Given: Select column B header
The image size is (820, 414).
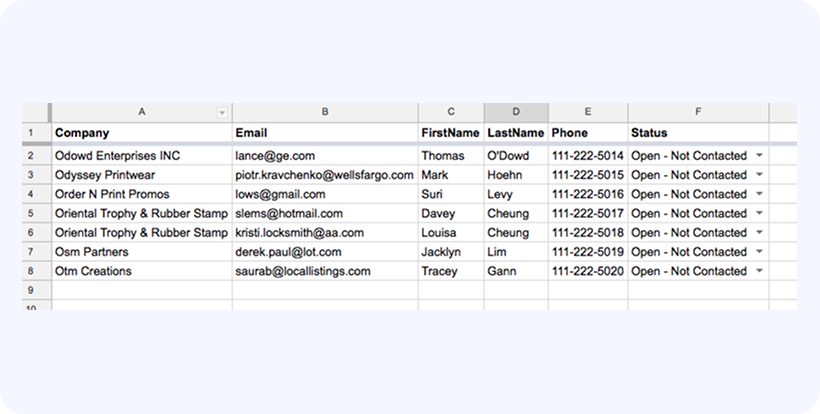Looking at the screenshot, I should click(x=325, y=113).
